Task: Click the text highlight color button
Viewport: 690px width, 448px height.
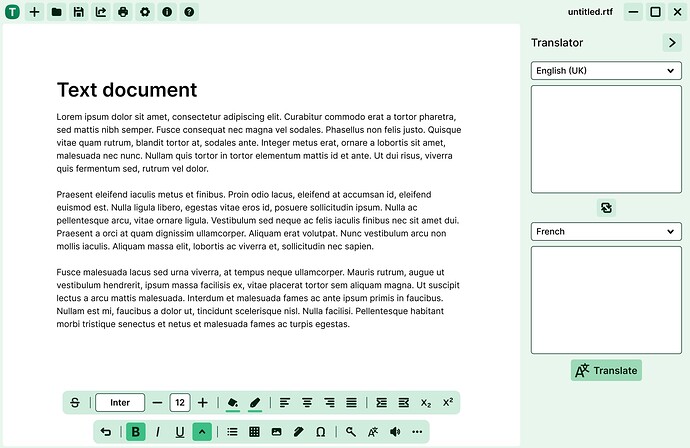Action: pos(255,403)
